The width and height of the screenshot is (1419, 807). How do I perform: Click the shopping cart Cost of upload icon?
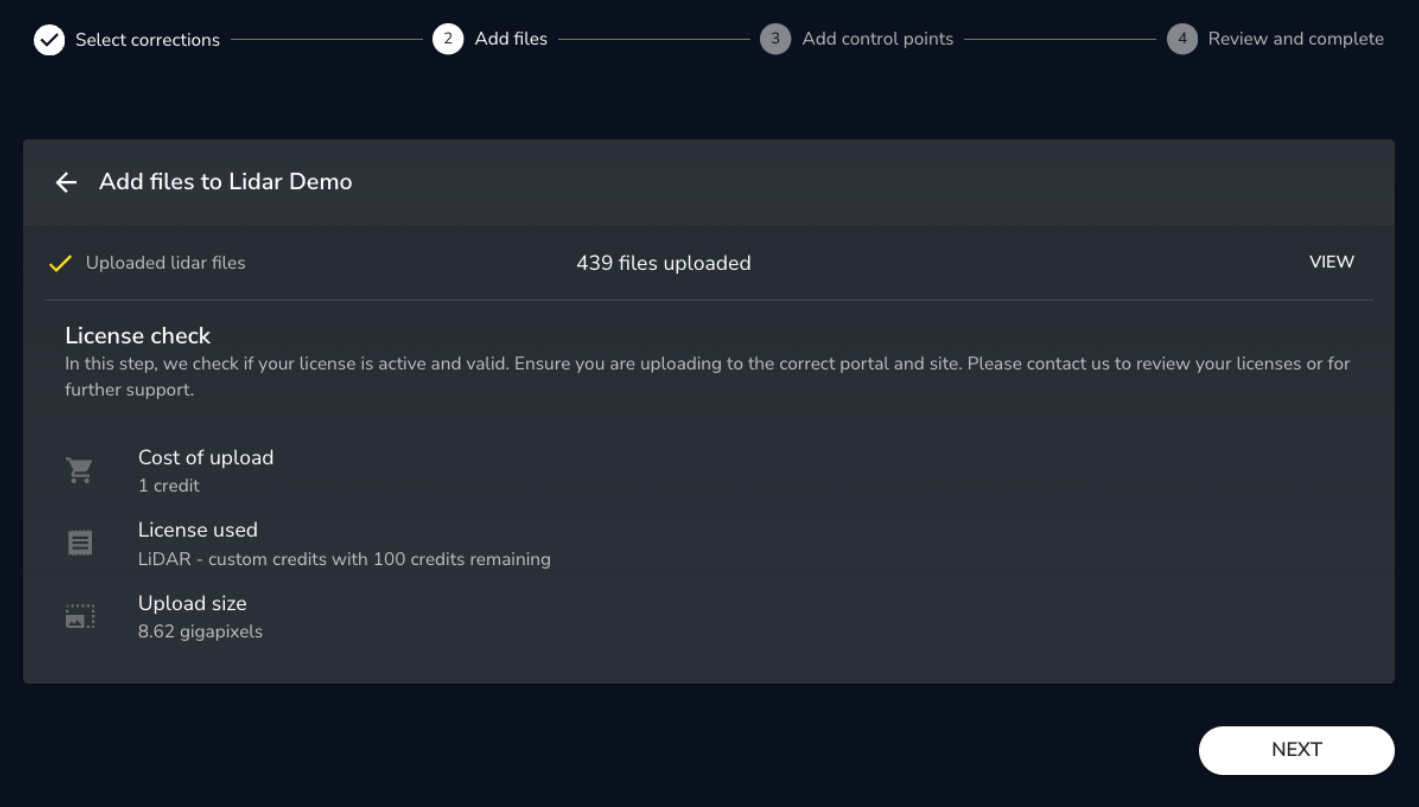tap(80, 470)
